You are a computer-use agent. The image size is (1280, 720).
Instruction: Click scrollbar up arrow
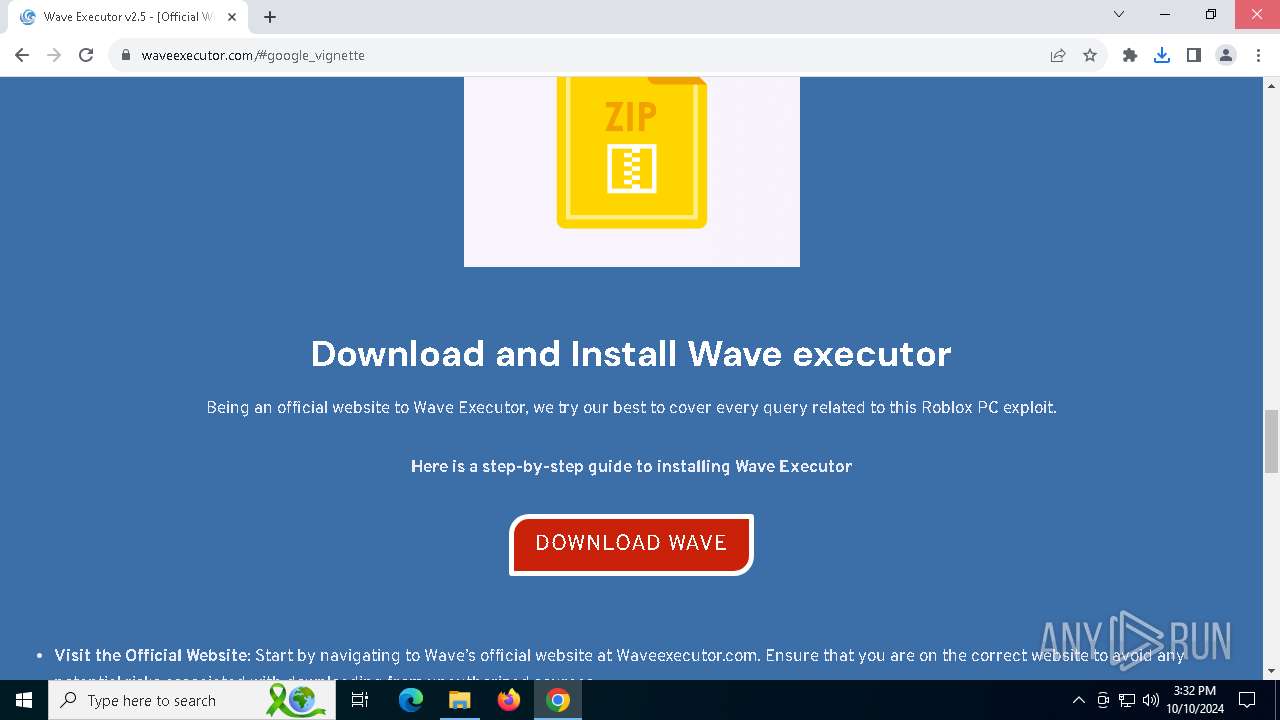coord(1272,85)
